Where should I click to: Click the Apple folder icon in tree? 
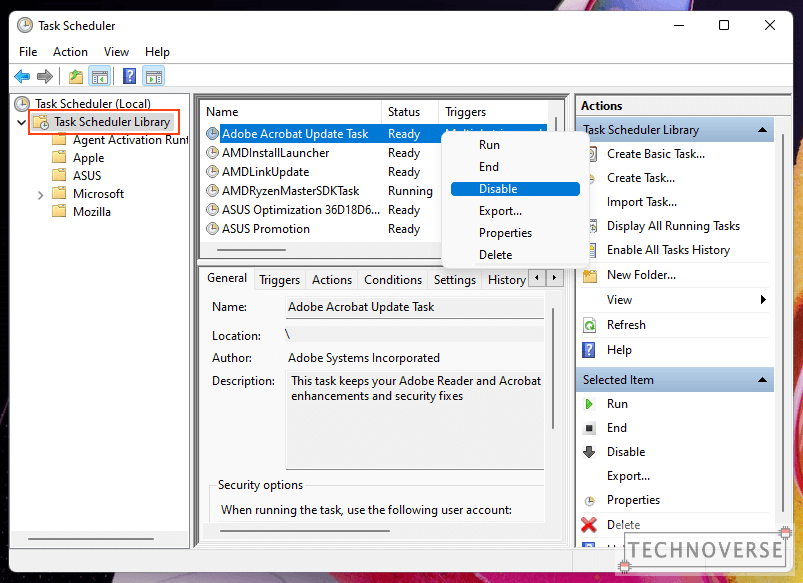pyautogui.click(x=59, y=157)
